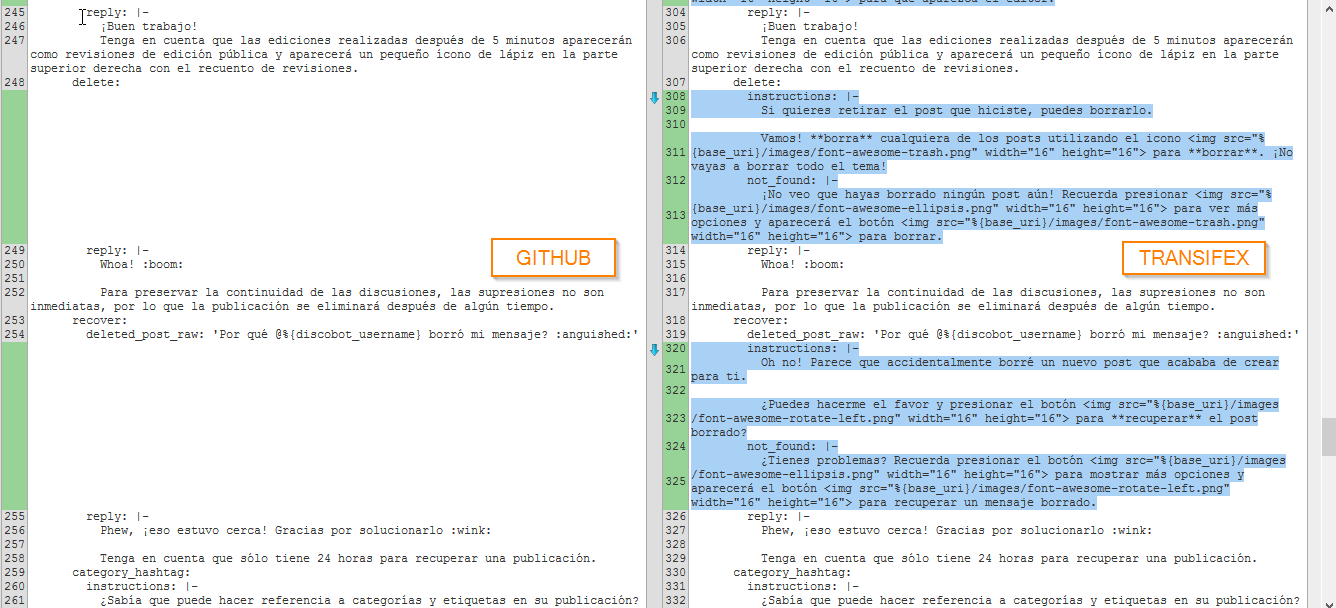Image resolution: width=1336 pixels, height=608 pixels.
Task: Click 'Vamos! **borra**' text on line 311
Action: (817, 139)
